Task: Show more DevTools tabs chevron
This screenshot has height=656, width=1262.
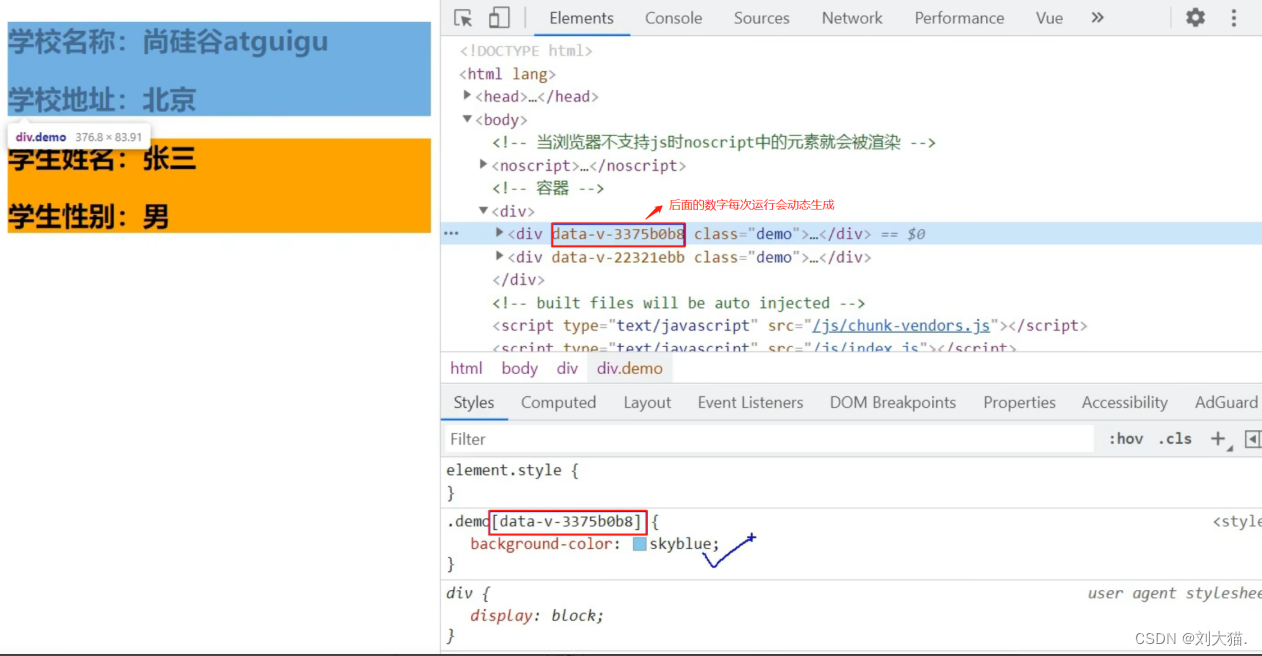Action: click(1097, 18)
